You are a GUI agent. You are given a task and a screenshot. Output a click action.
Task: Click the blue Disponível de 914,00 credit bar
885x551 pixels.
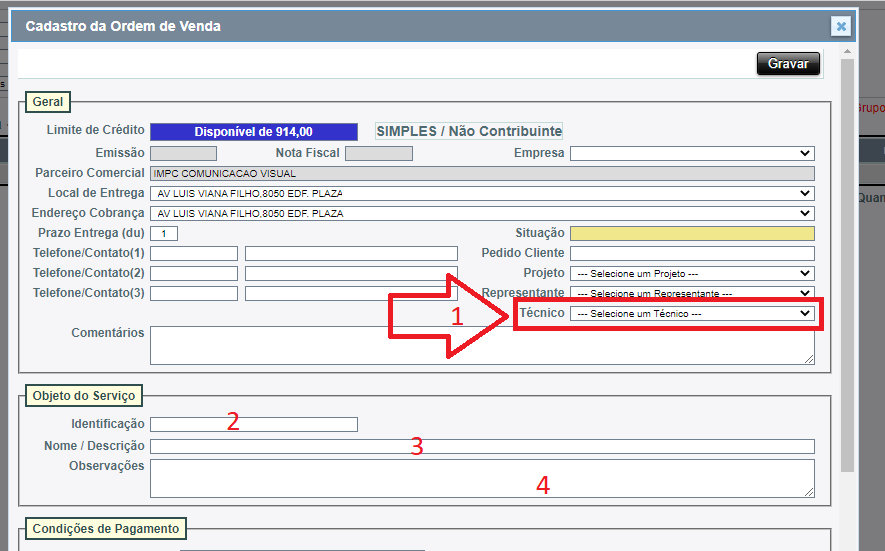click(253, 132)
